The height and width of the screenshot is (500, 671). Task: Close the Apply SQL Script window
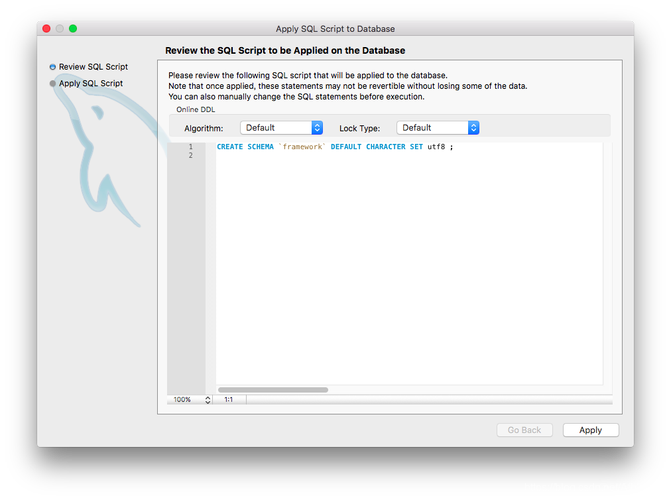[47, 28]
